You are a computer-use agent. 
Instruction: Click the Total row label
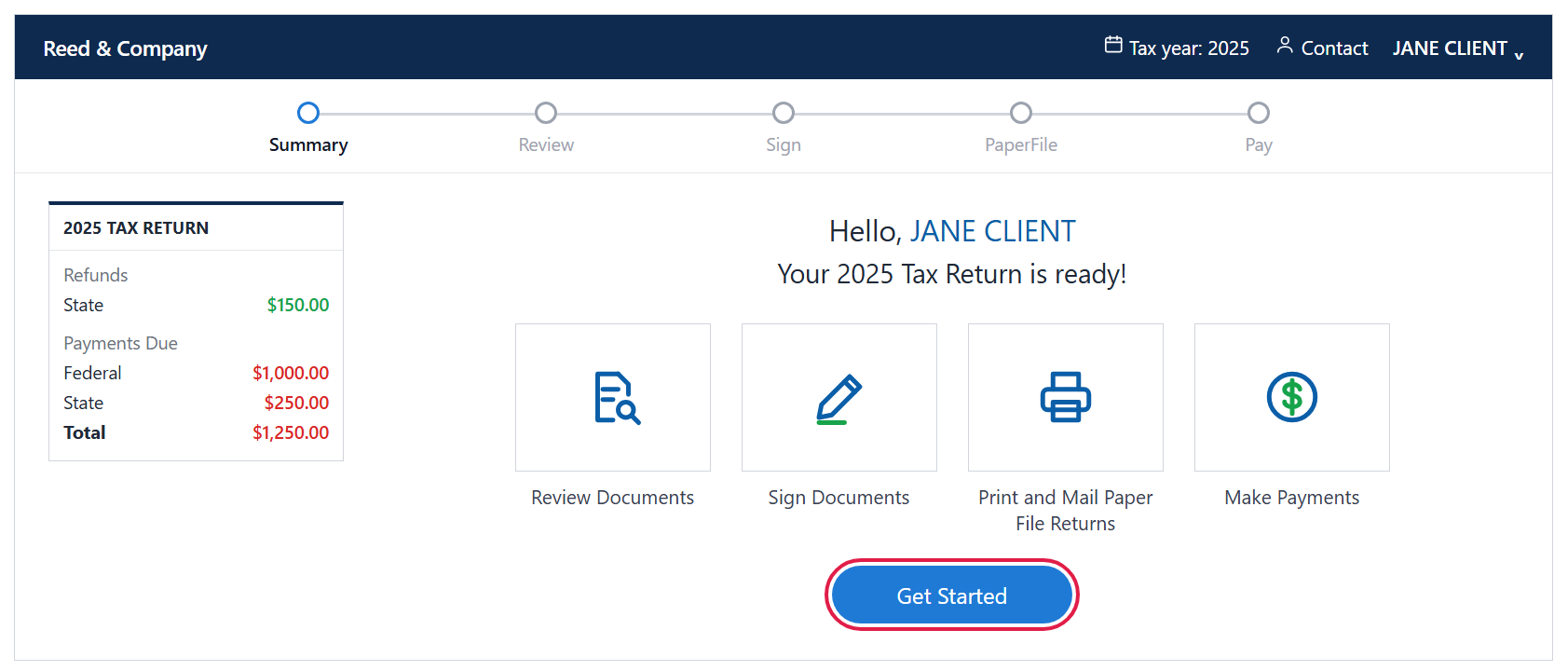pos(84,432)
